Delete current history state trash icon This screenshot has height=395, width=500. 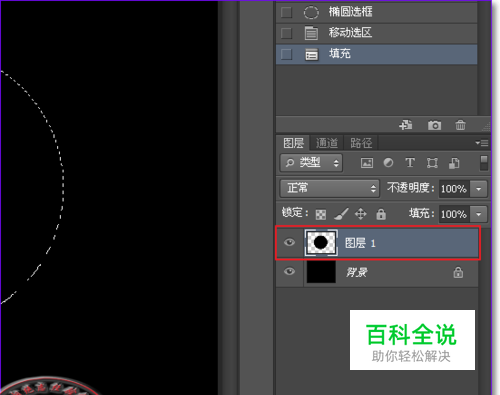coord(460,125)
